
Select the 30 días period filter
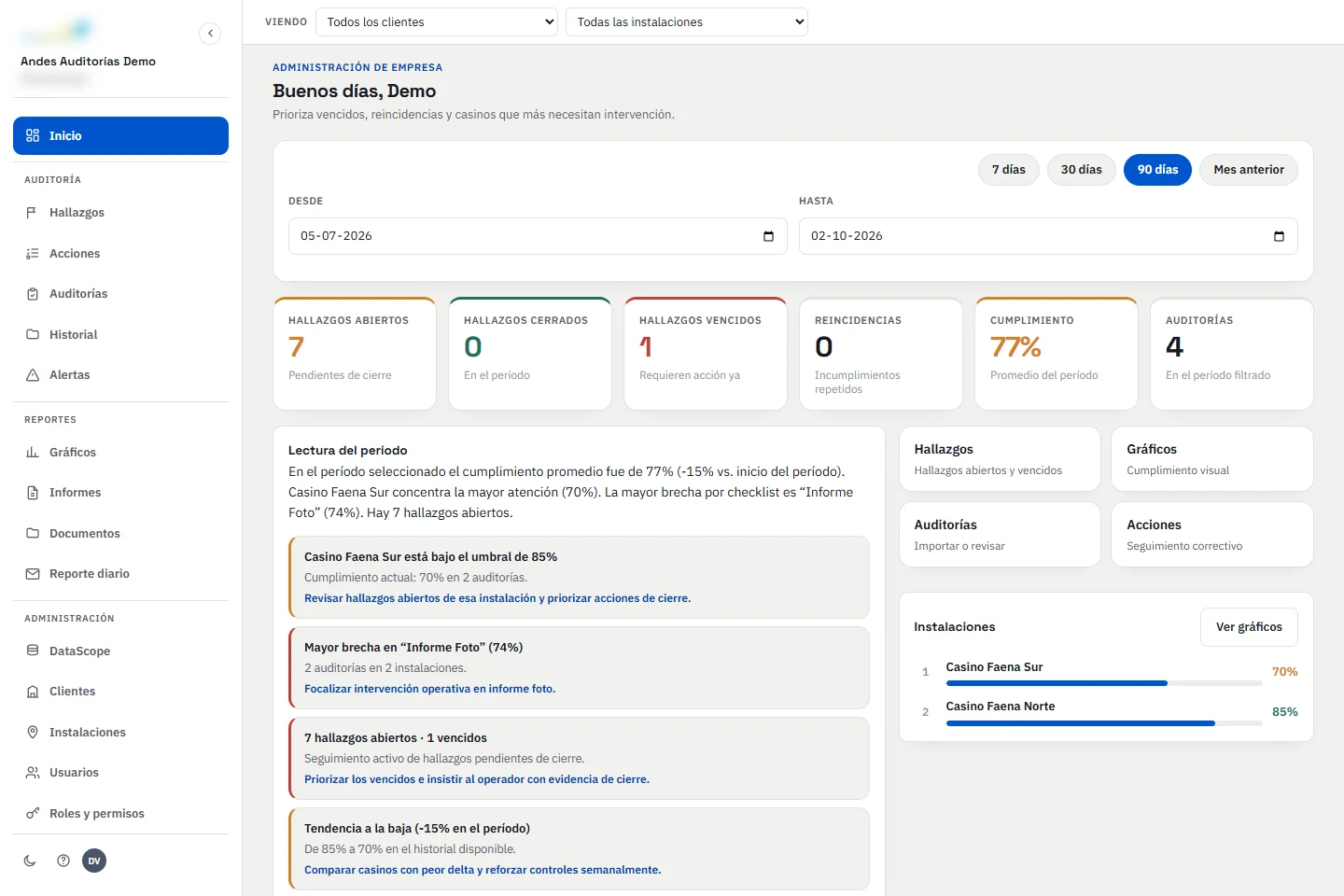click(x=1082, y=170)
